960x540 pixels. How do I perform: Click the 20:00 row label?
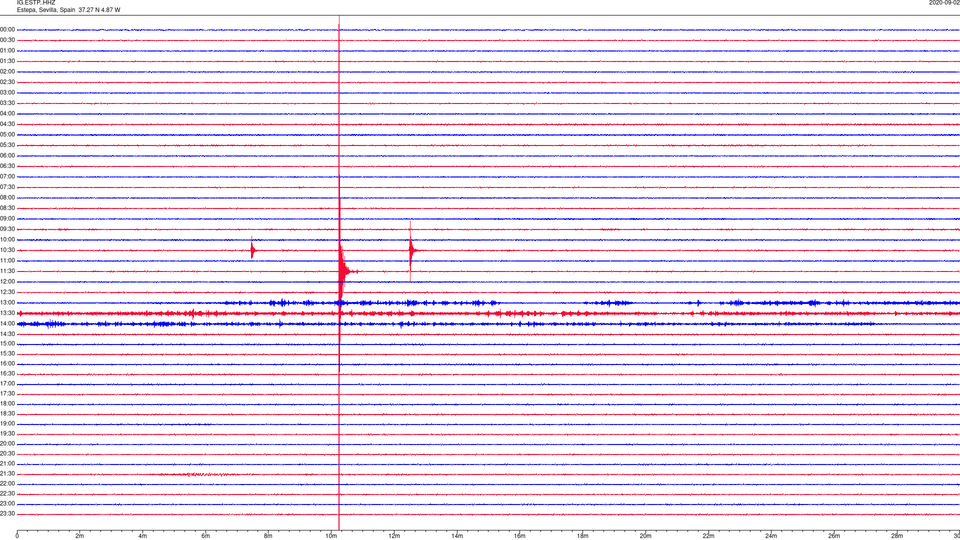(x=7, y=444)
